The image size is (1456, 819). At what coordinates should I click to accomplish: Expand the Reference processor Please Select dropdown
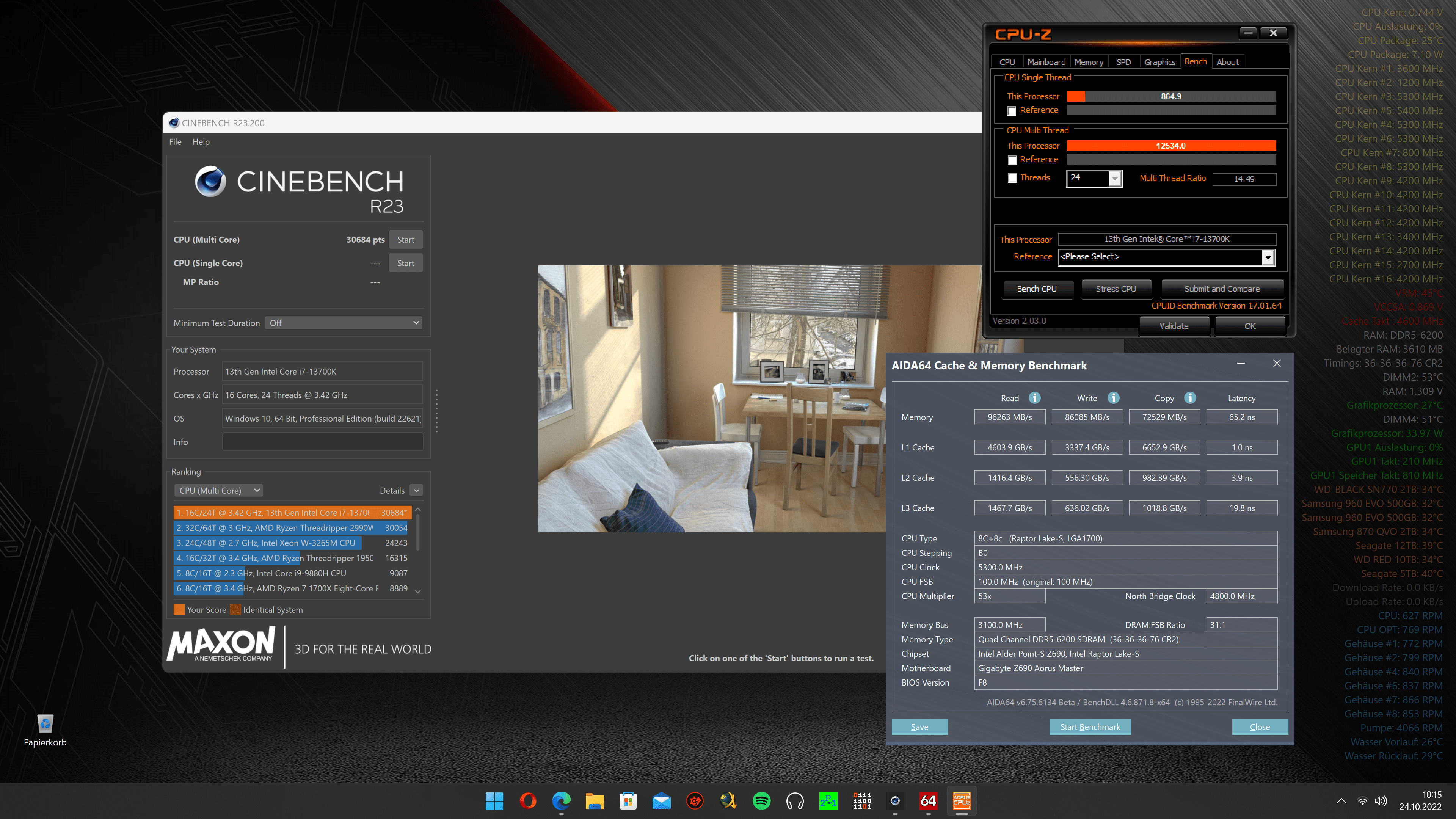[x=1268, y=257]
